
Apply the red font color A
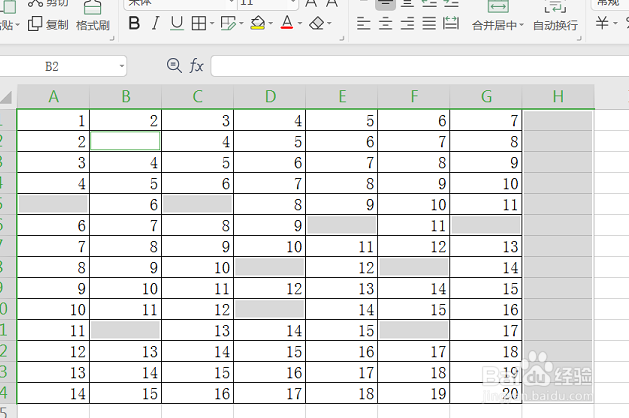(x=287, y=23)
